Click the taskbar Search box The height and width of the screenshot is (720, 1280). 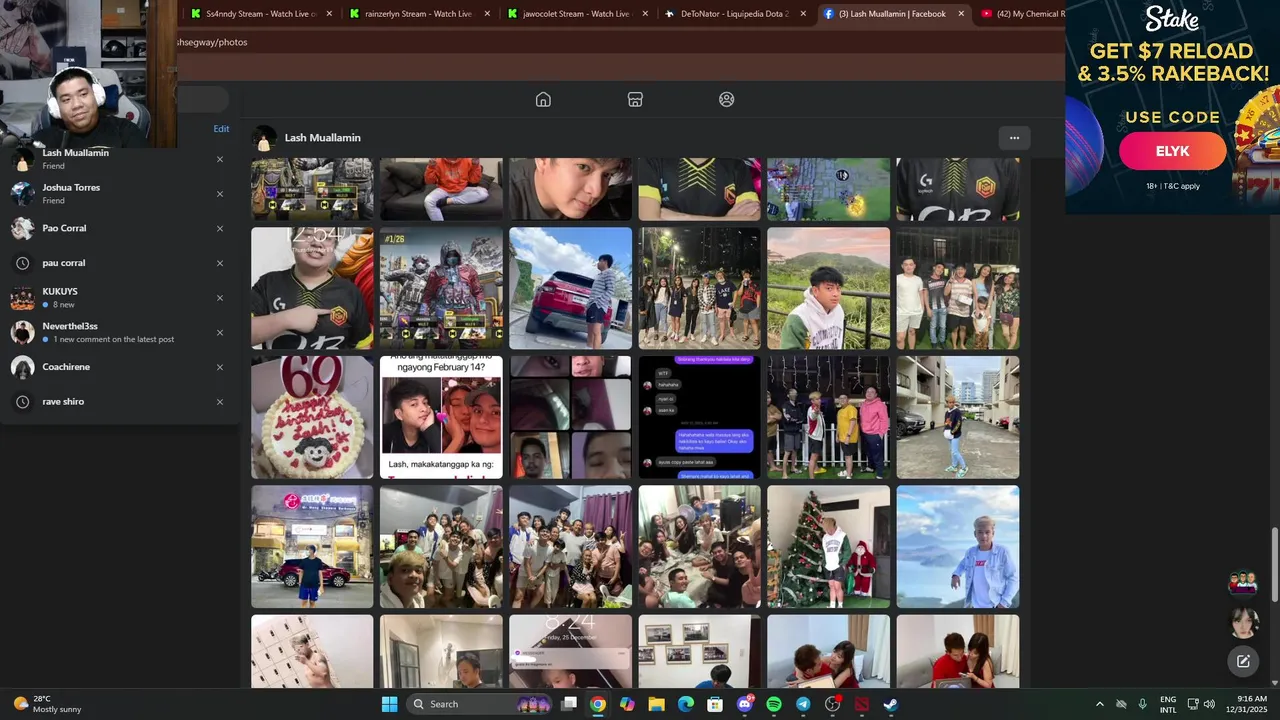(480, 704)
